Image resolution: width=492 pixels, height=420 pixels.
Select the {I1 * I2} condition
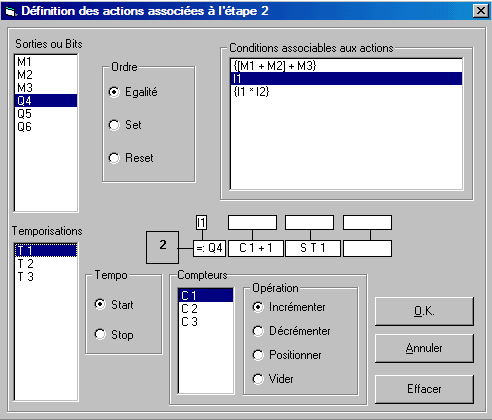pos(346,92)
